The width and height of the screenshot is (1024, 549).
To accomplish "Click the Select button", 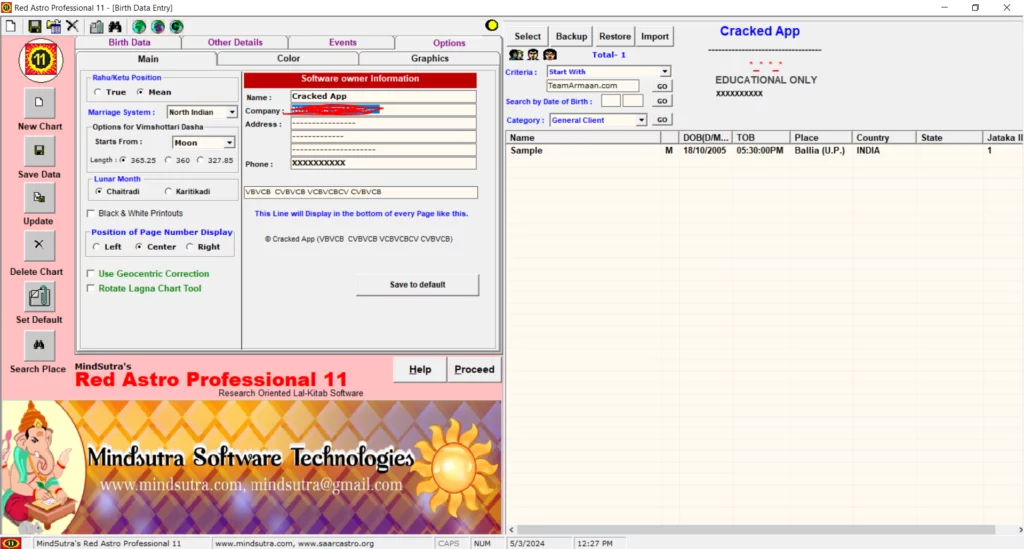I will 527,37.
